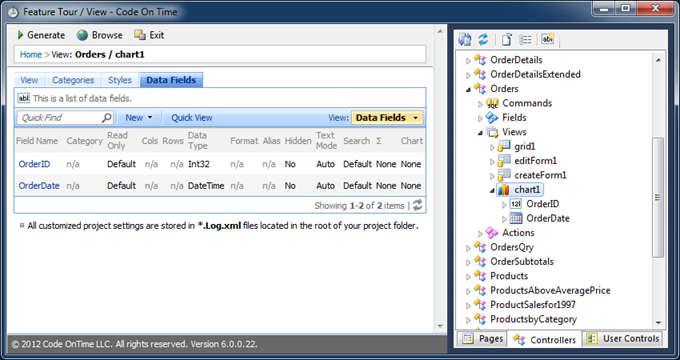Open the New dropdown menu
The height and width of the screenshot is (360, 680).
139,118
